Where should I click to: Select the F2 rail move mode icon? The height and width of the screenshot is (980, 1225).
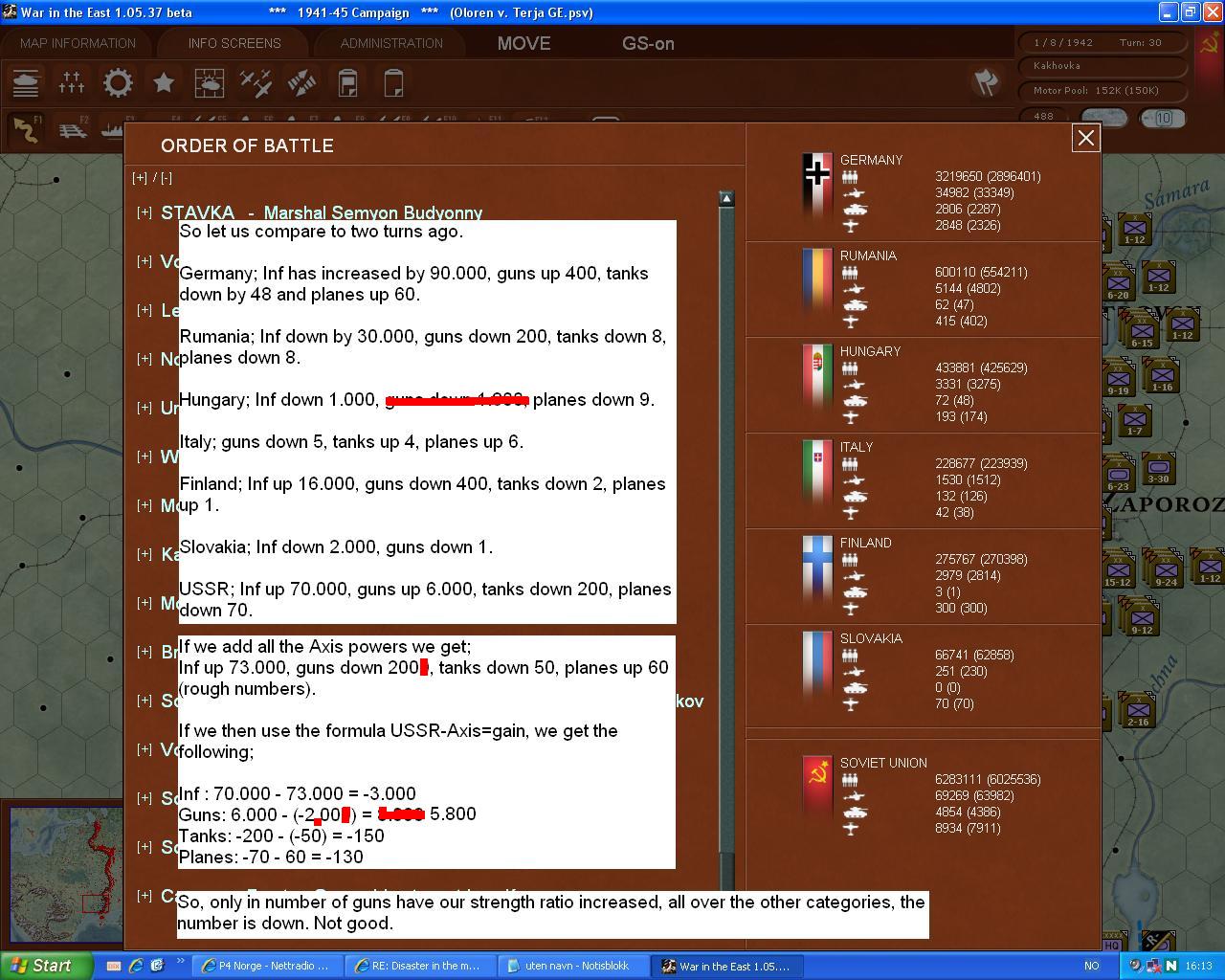[72, 129]
